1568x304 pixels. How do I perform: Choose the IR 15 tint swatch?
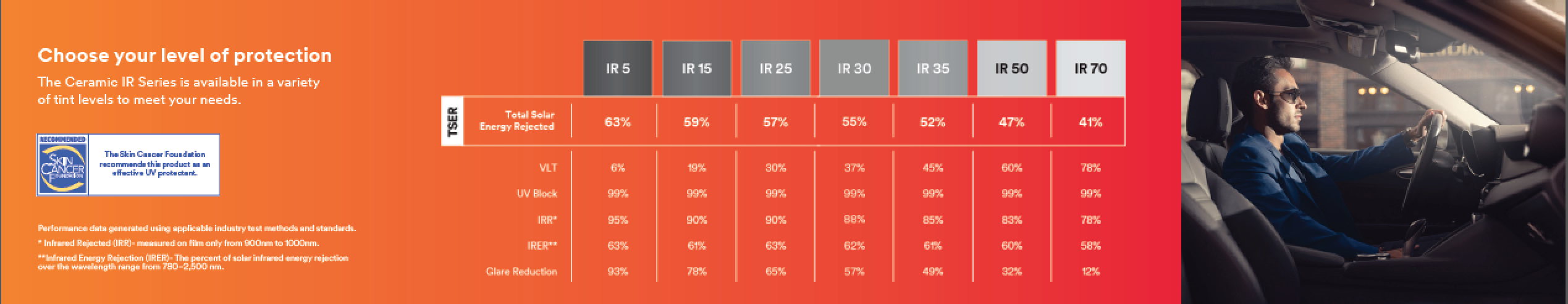click(696, 69)
